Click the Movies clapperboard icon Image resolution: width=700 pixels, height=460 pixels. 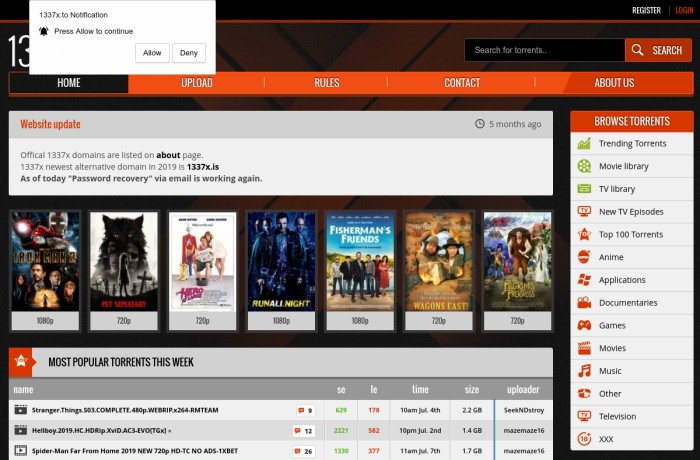(584, 348)
